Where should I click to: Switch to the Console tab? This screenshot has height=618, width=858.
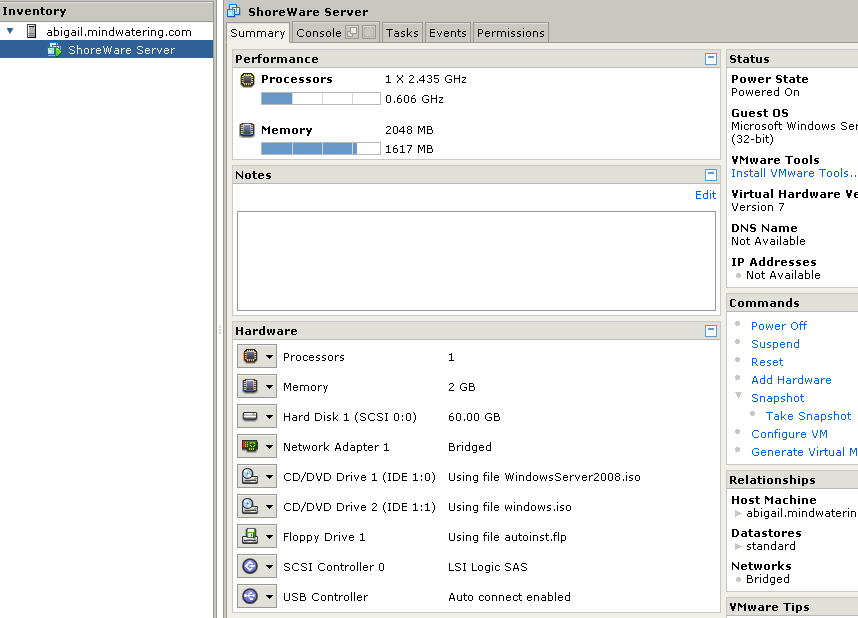[318, 33]
